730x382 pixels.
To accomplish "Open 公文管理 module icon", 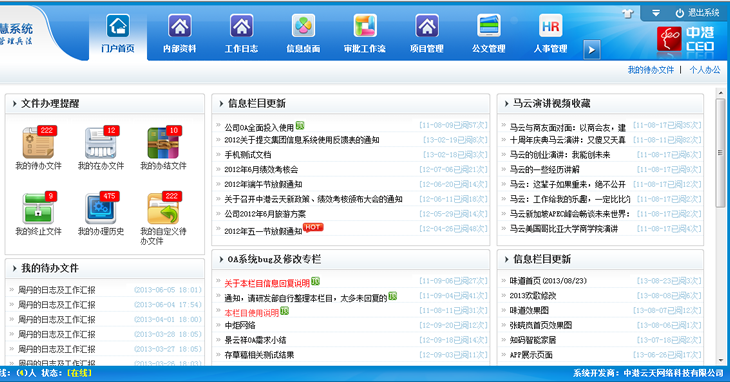I will point(489,26).
